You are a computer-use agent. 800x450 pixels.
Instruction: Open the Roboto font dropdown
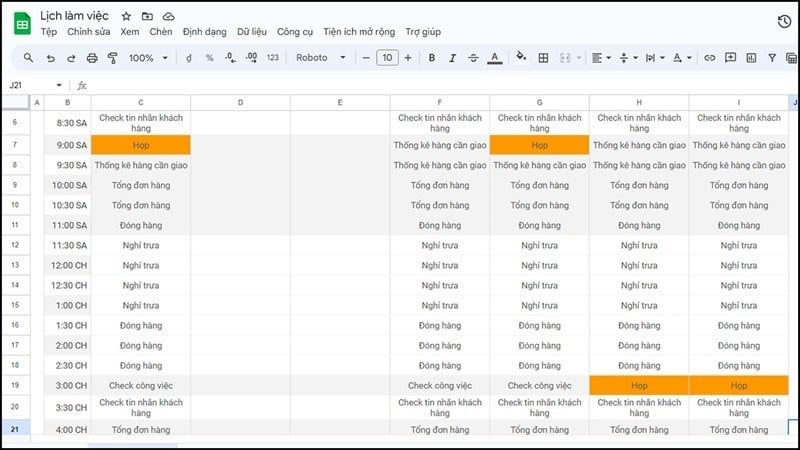[320, 58]
